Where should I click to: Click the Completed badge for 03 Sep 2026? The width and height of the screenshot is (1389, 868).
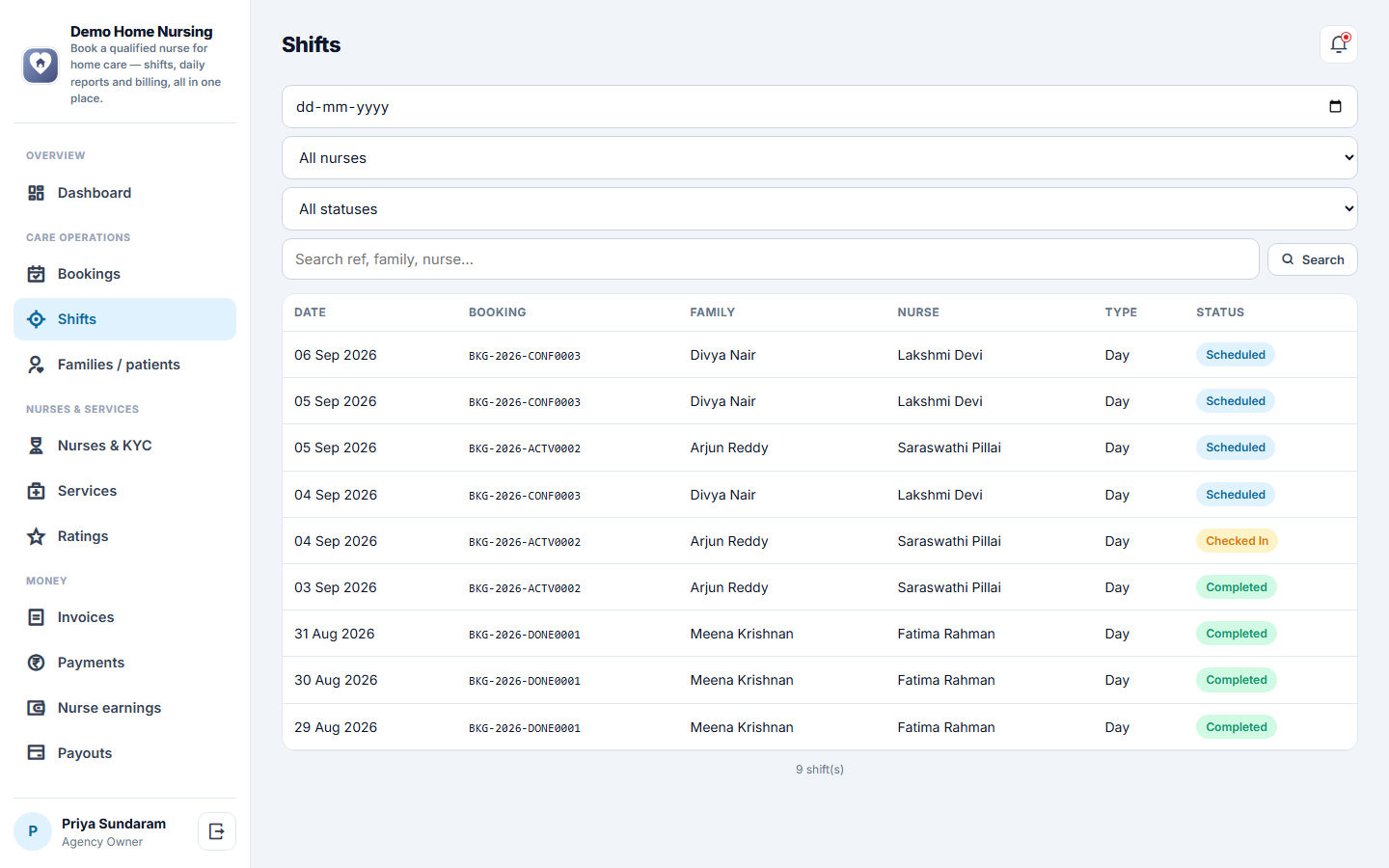1237,587
